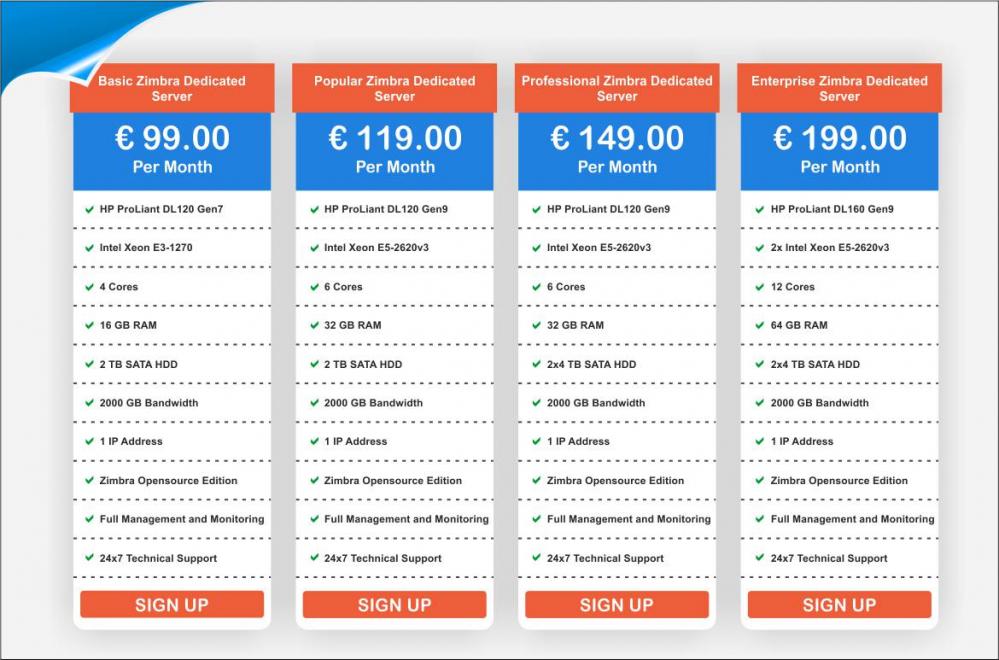Select Basic Zimbra Dedicated Server header
Viewport: 999px width, 660px height.
pos(172,88)
